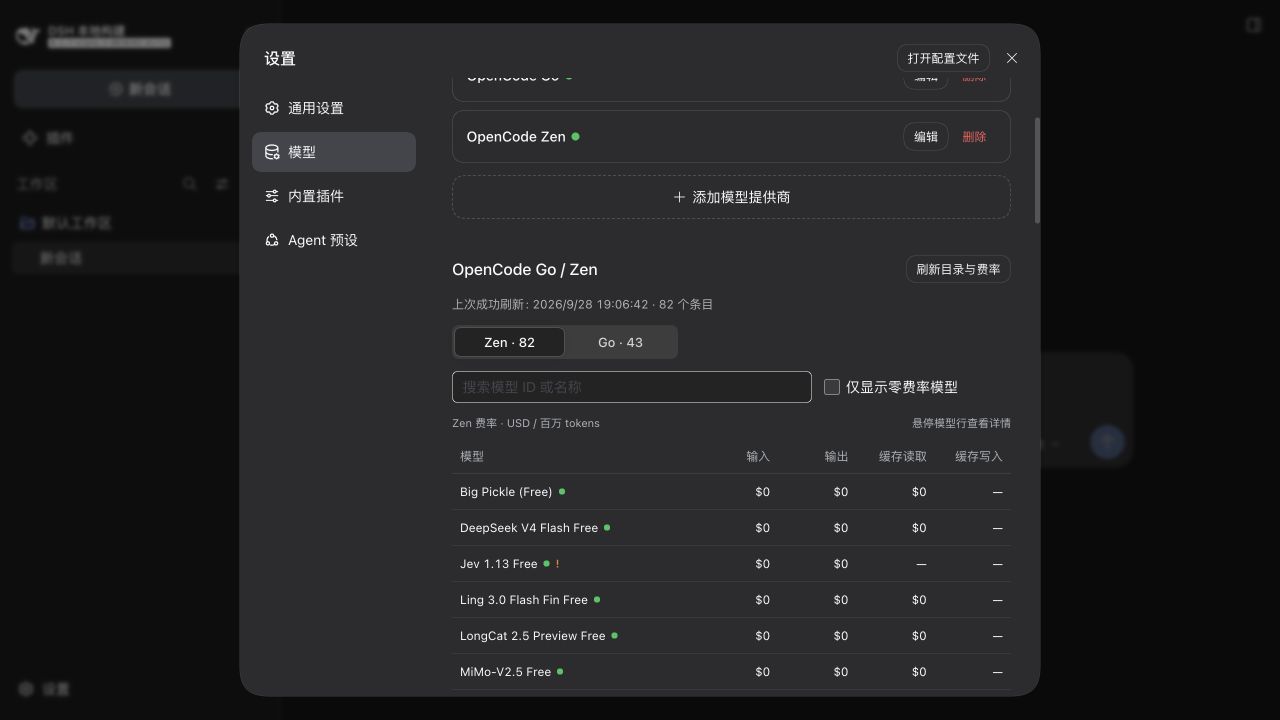Switch to the Zen · 82 tab
Image resolution: width=1280 pixels, height=720 pixels.
pos(509,342)
